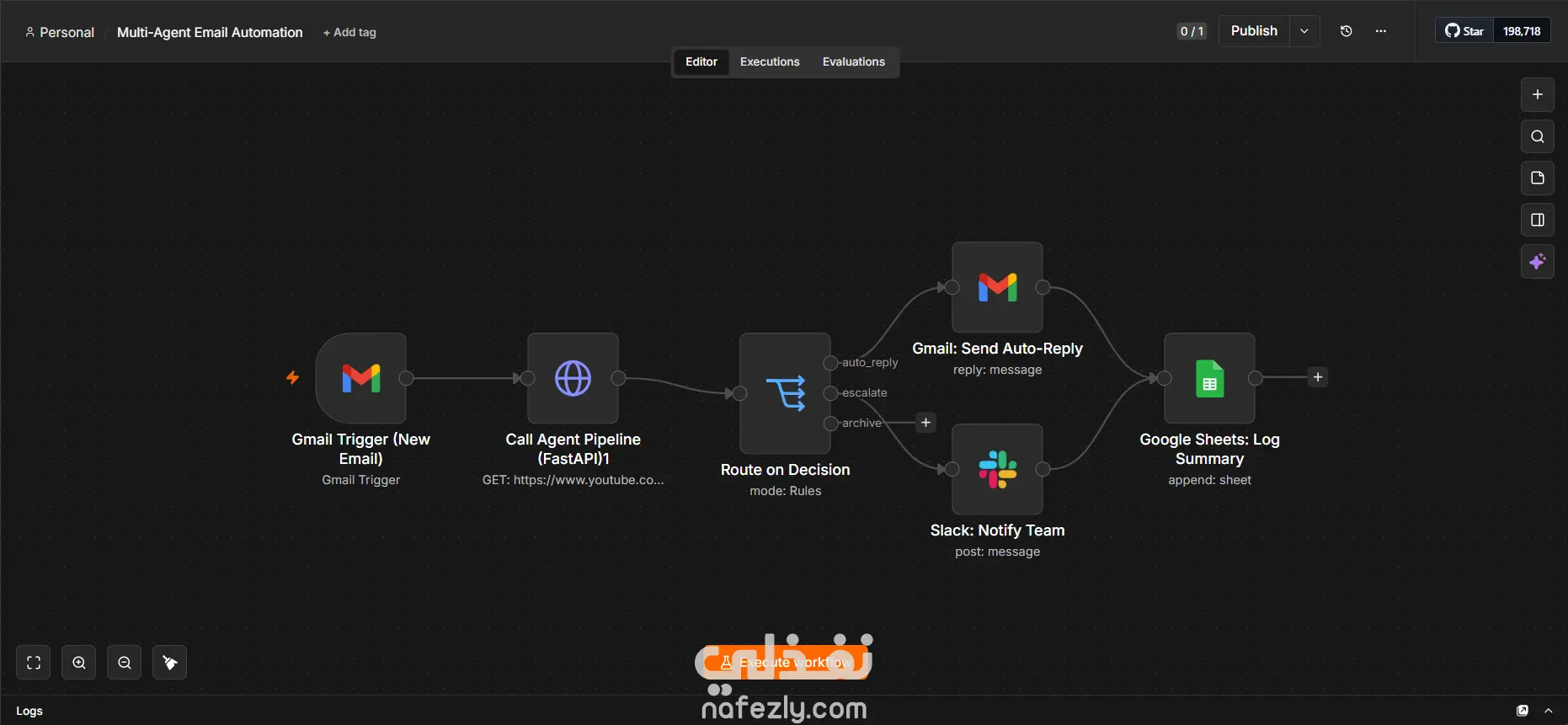Click the archive output connector
Viewport: 1568px width, 725px height.
pos(830,424)
